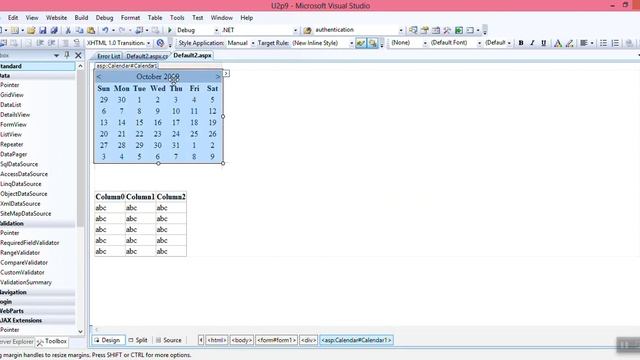Viewport: 640px width, 360px height.
Task: Select SqlDataSource in the Toolbox
Action: (19, 164)
